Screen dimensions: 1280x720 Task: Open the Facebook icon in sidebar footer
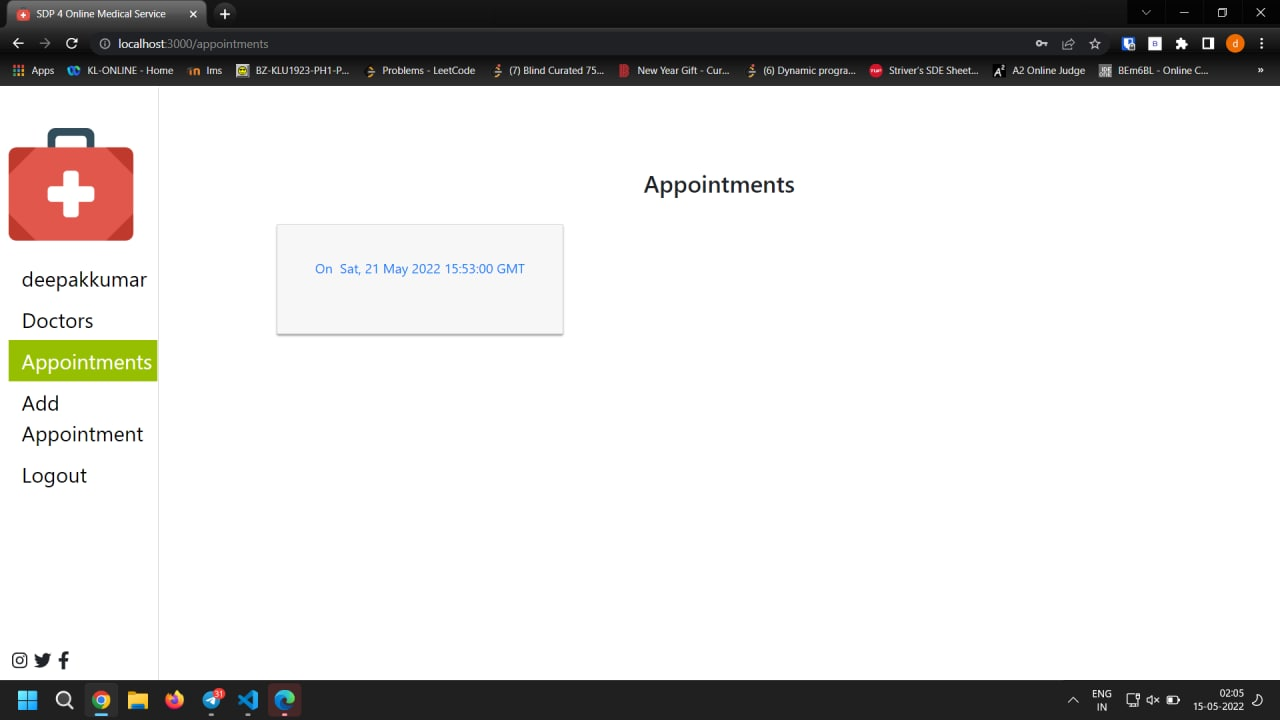coord(64,660)
